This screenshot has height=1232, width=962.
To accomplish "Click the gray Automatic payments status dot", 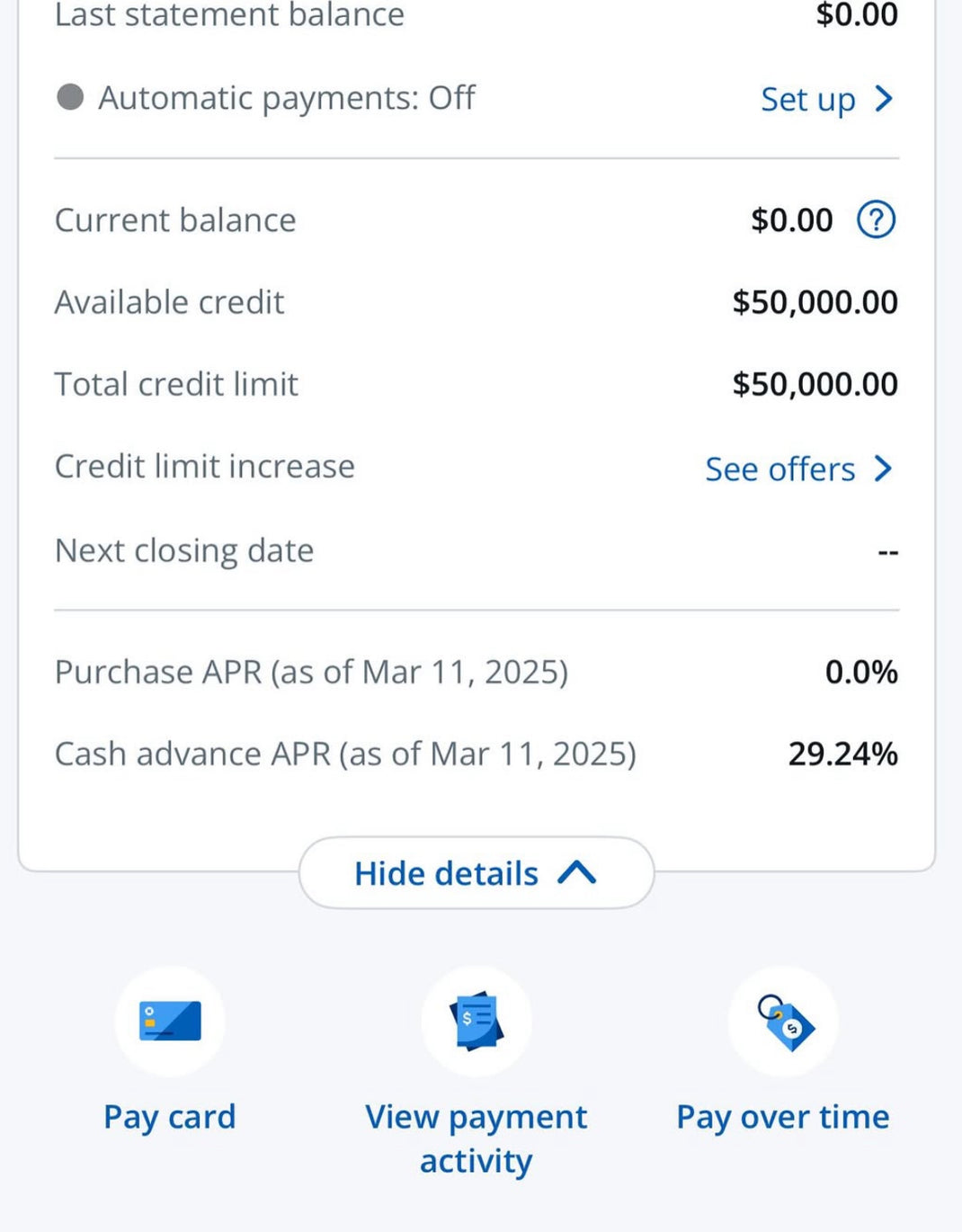I will [70, 97].
